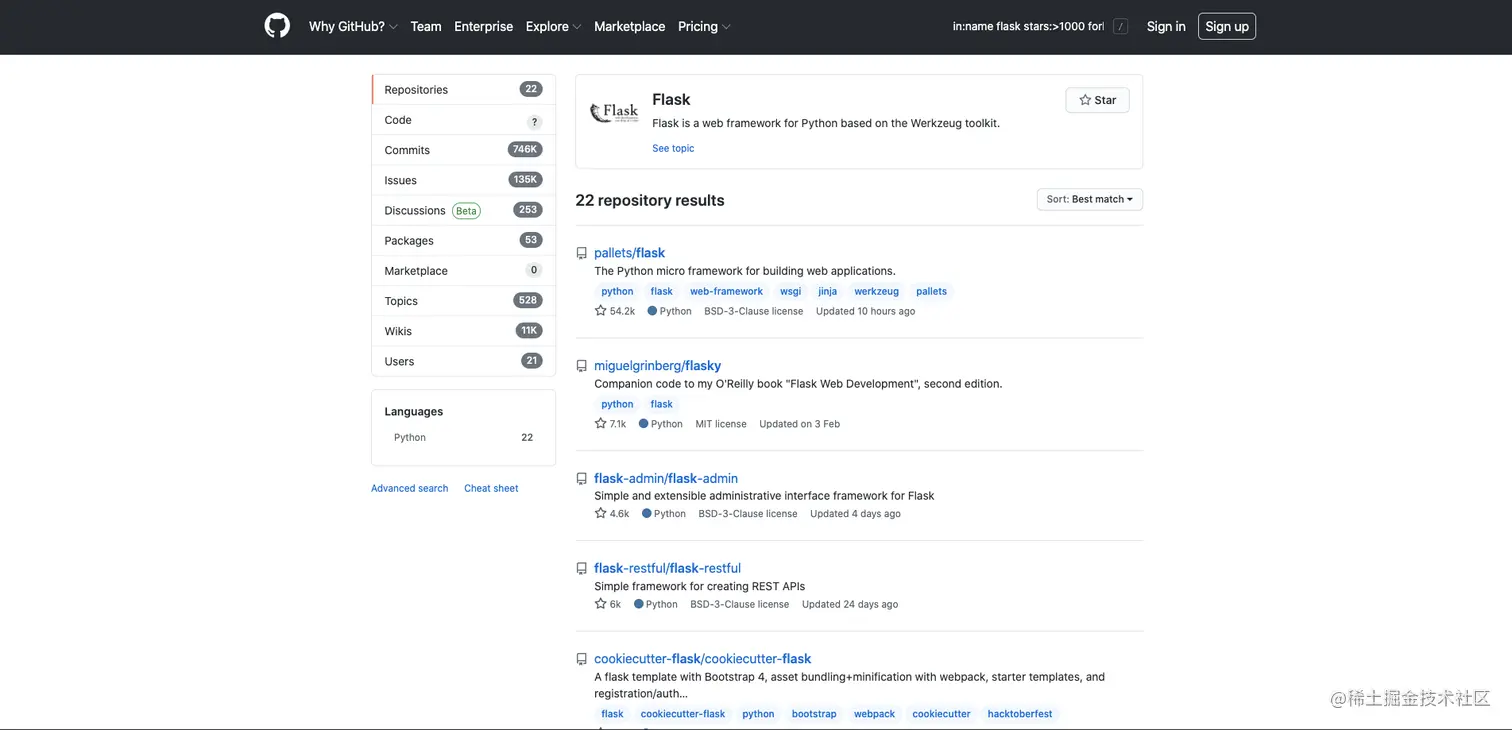Click the star count icon for pallets/flask
The image size is (1512, 730).
pyautogui.click(x=601, y=311)
